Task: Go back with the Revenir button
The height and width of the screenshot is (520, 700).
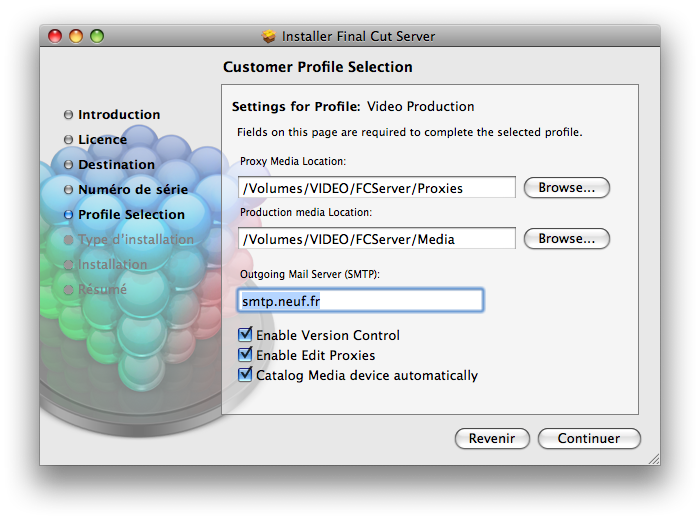Action: click(x=492, y=438)
